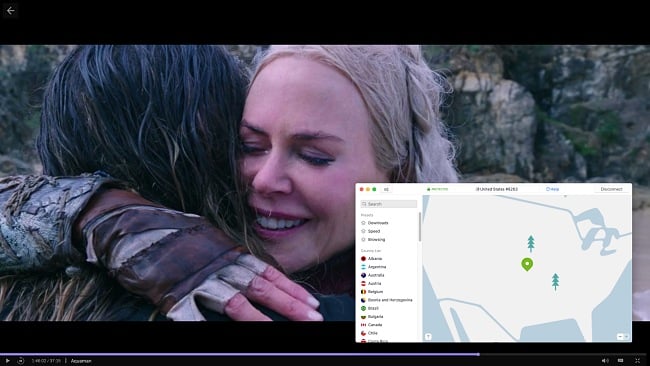Connect to Belgium in country list
650x366 pixels.
(x=375, y=292)
